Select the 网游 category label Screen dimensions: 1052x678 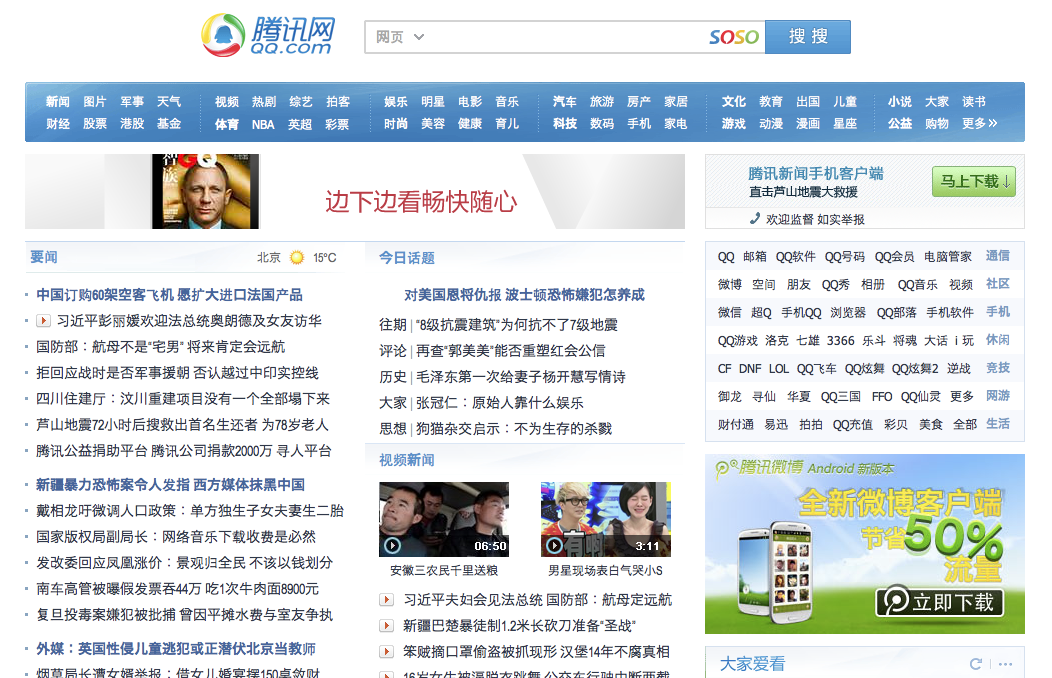coord(998,396)
